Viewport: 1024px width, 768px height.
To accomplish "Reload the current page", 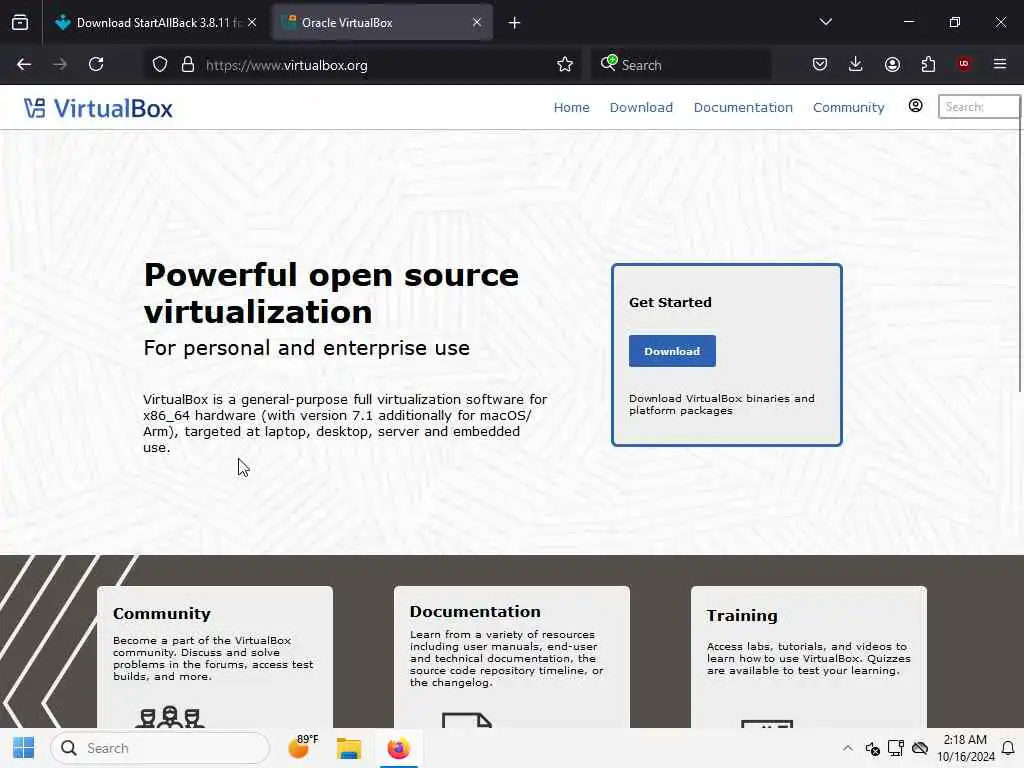I will [96, 65].
